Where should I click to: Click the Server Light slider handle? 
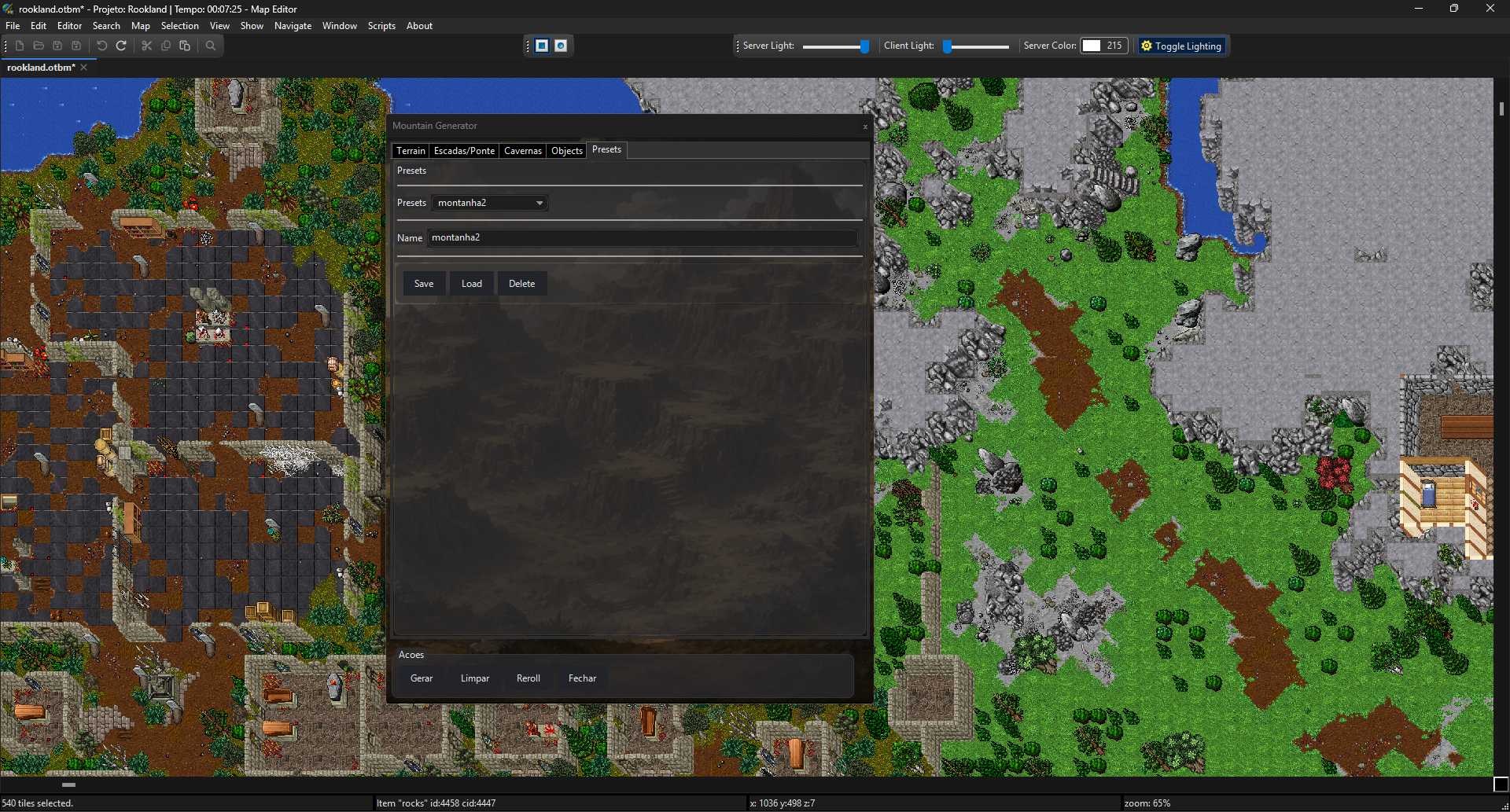click(x=864, y=46)
